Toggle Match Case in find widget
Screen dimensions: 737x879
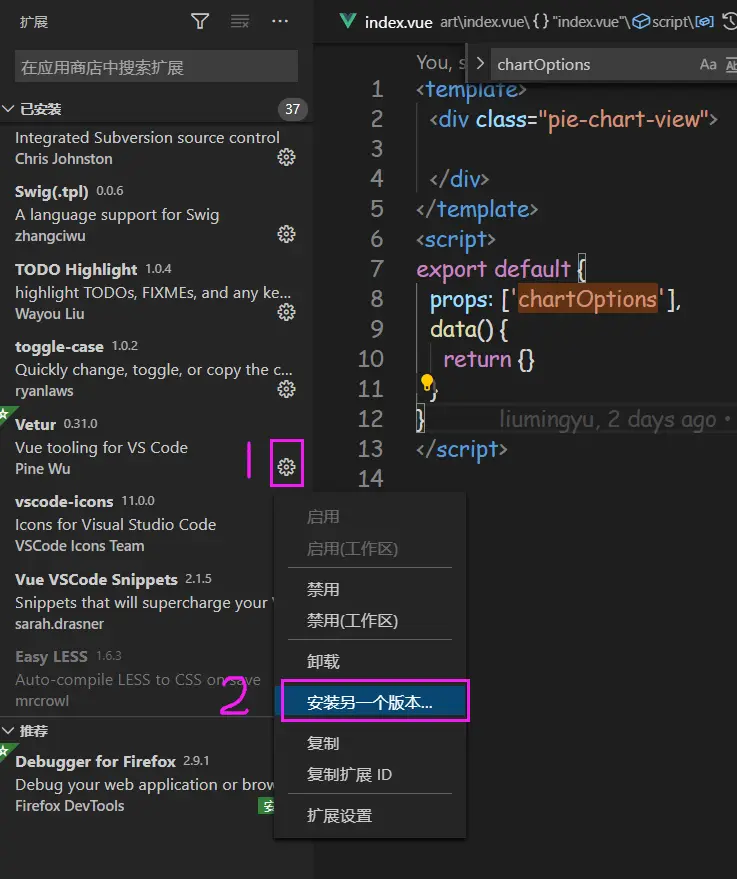pos(708,64)
